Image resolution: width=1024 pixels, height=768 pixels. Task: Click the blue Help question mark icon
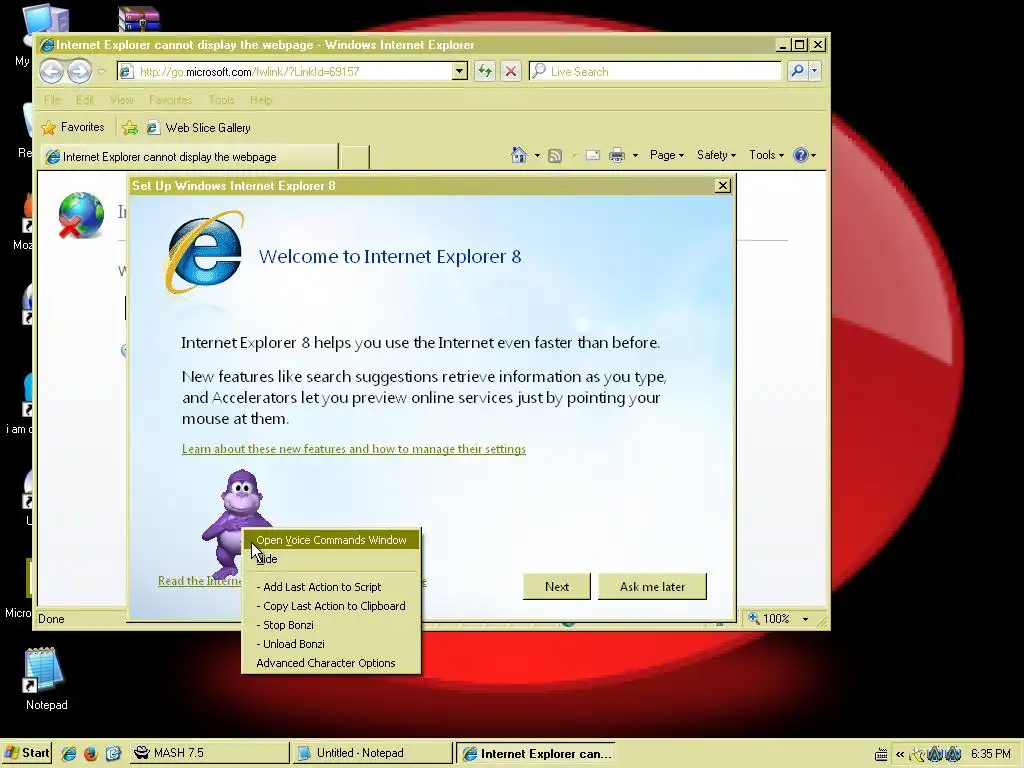[801, 155]
